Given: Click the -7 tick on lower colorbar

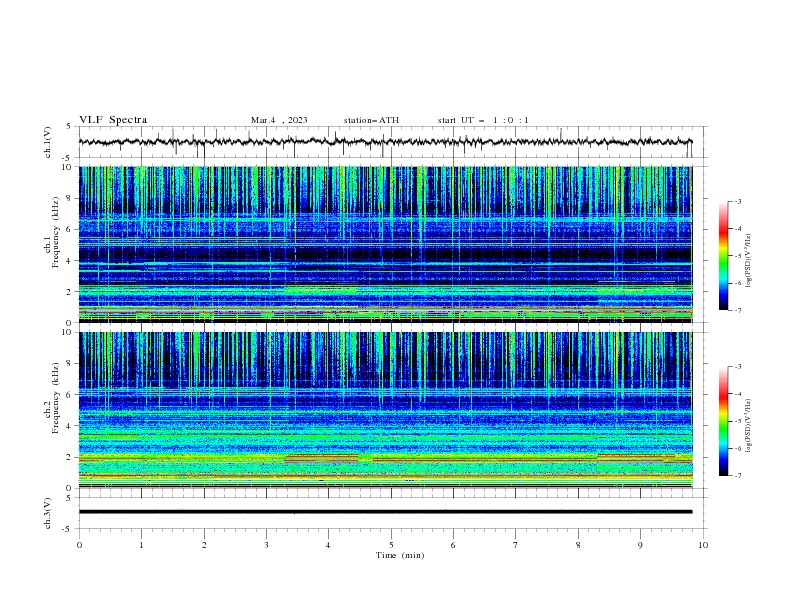Looking at the screenshot, I should (x=738, y=476).
